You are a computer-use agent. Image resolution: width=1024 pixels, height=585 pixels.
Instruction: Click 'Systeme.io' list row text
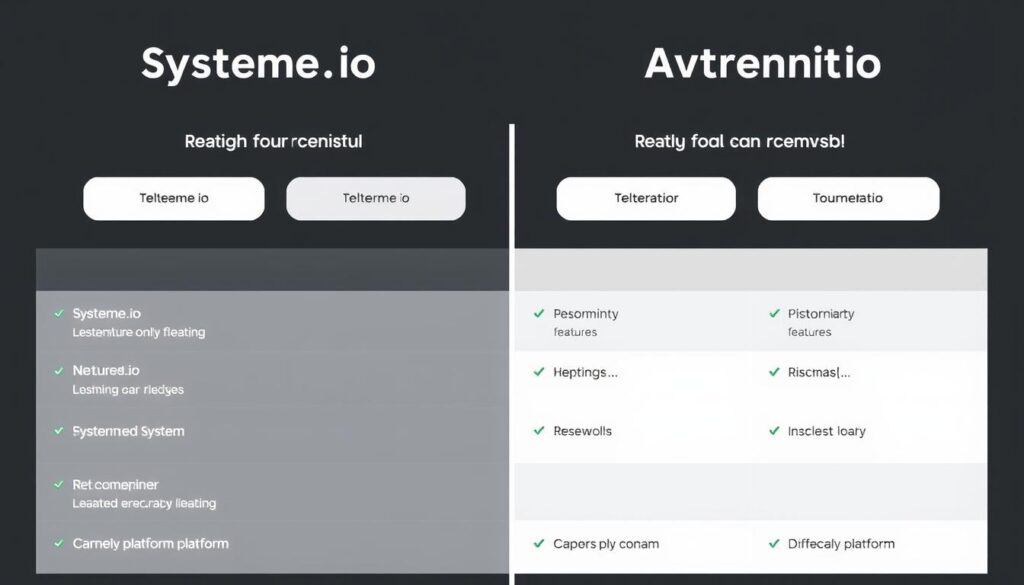106,314
